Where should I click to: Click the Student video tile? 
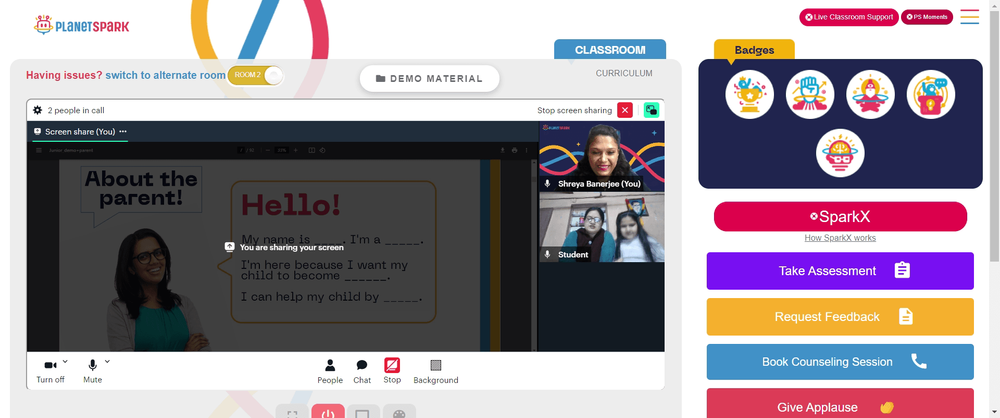(x=601, y=227)
